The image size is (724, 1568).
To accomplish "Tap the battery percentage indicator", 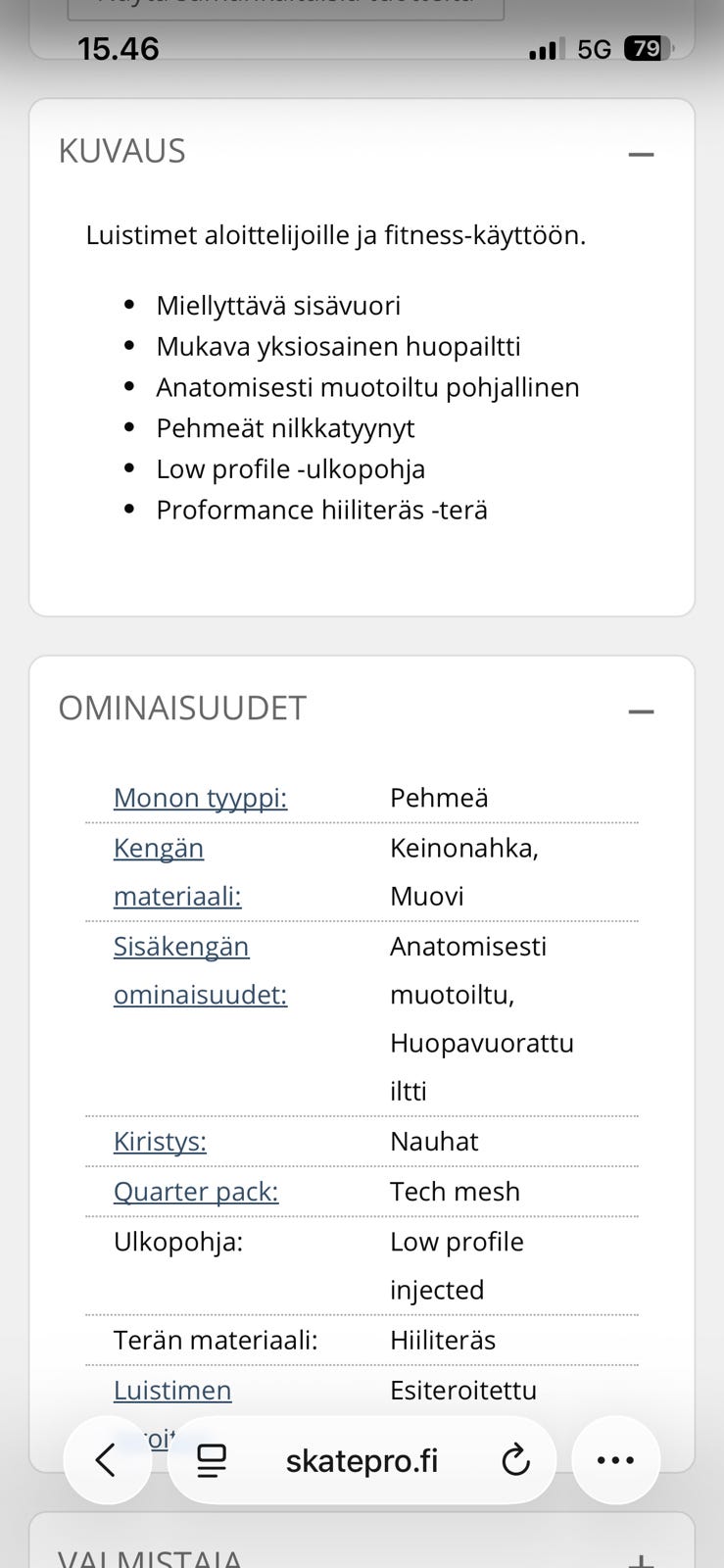I will click(x=647, y=48).
